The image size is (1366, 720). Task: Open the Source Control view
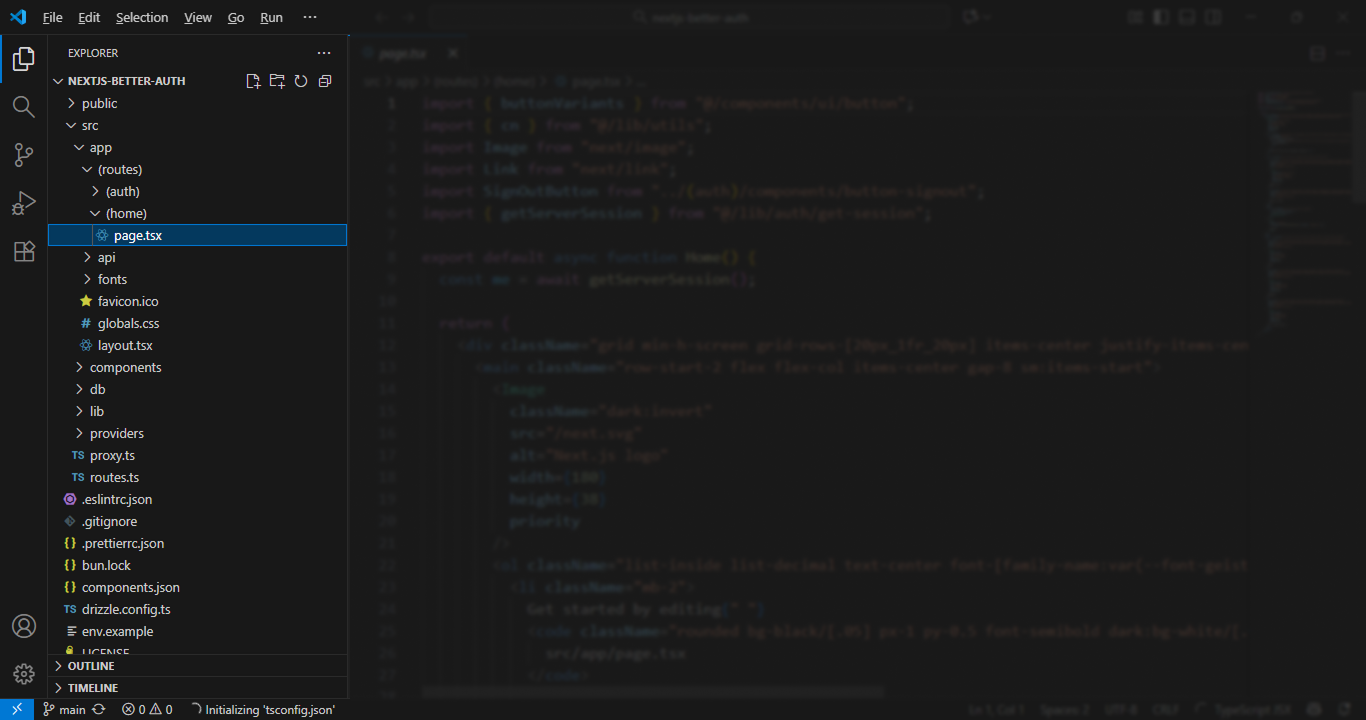click(x=24, y=155)
